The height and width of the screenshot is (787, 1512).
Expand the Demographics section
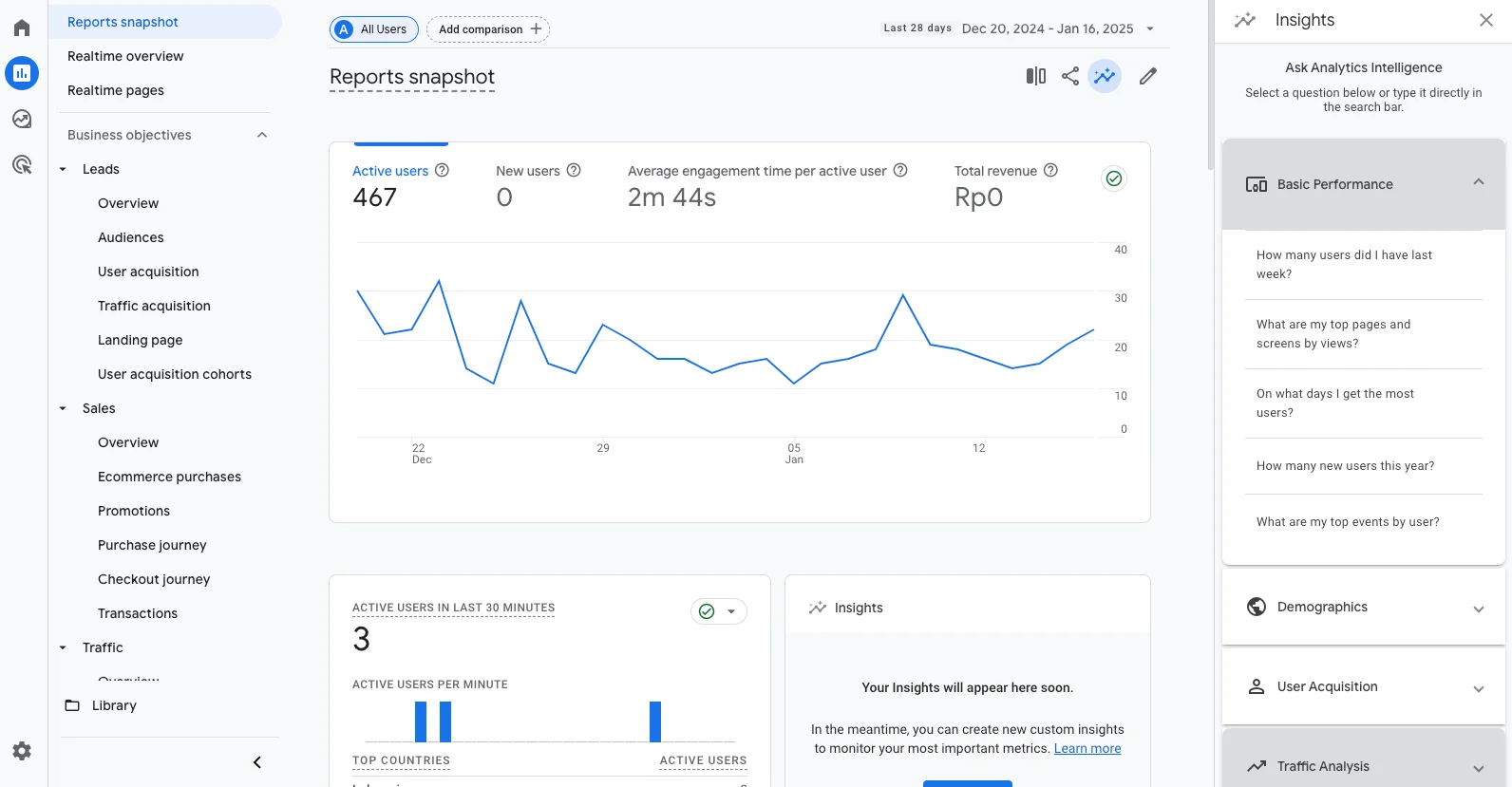click(x=1479, y=609)
